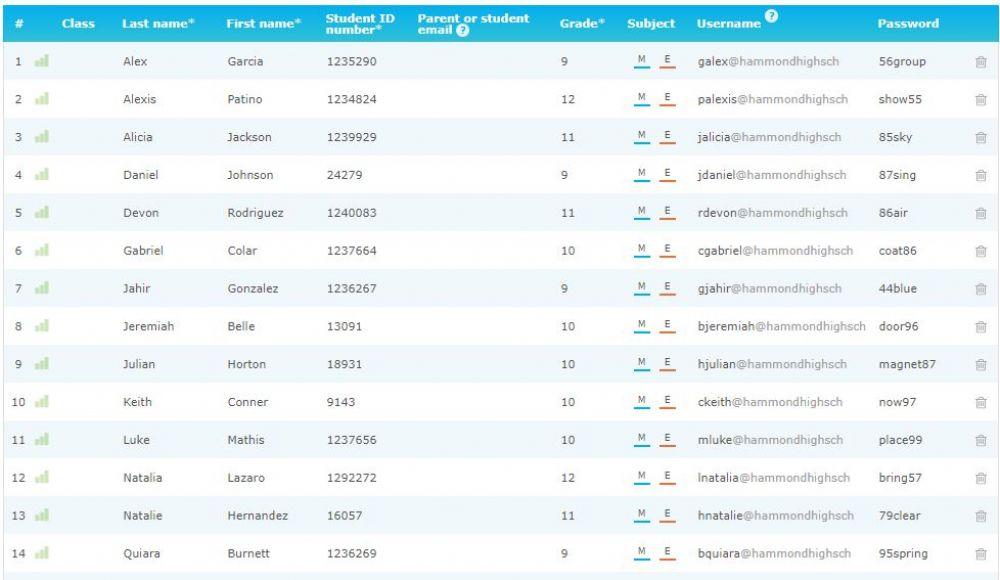Toggle the E subject for Natalie Hernandez
The width and height of the screenshot is (1000, 580).
tap(667, 516)
